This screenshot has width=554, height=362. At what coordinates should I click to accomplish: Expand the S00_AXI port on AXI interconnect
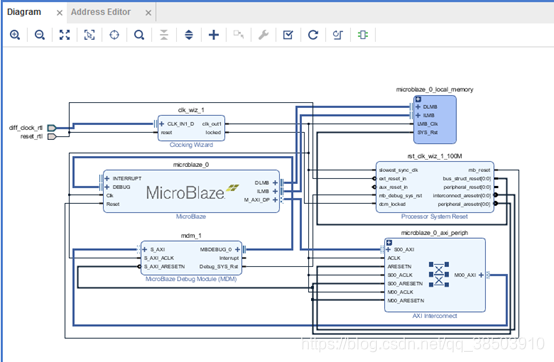(x=388, y=249)
